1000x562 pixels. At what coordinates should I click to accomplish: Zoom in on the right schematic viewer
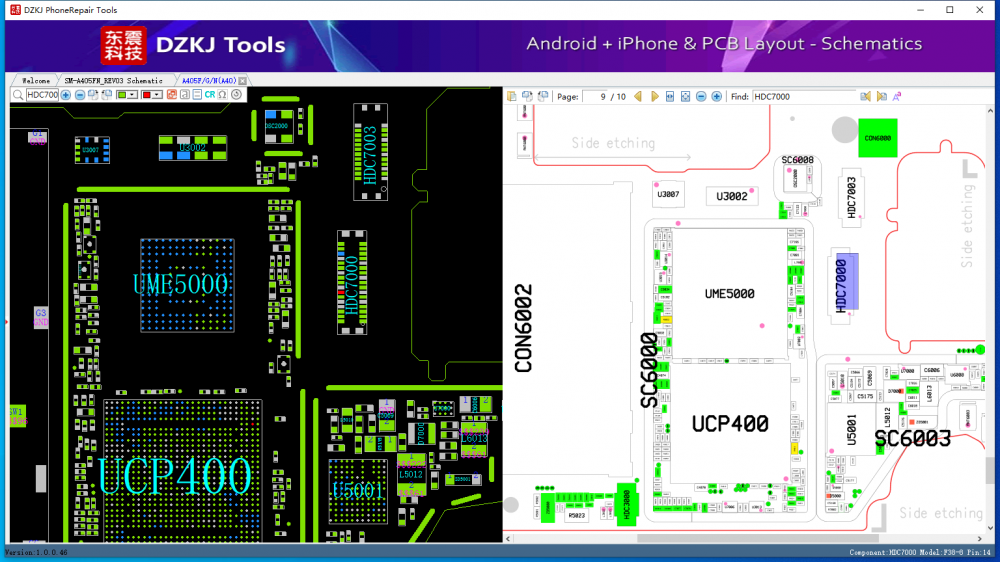pyautogui.click(x=717, y=96)
